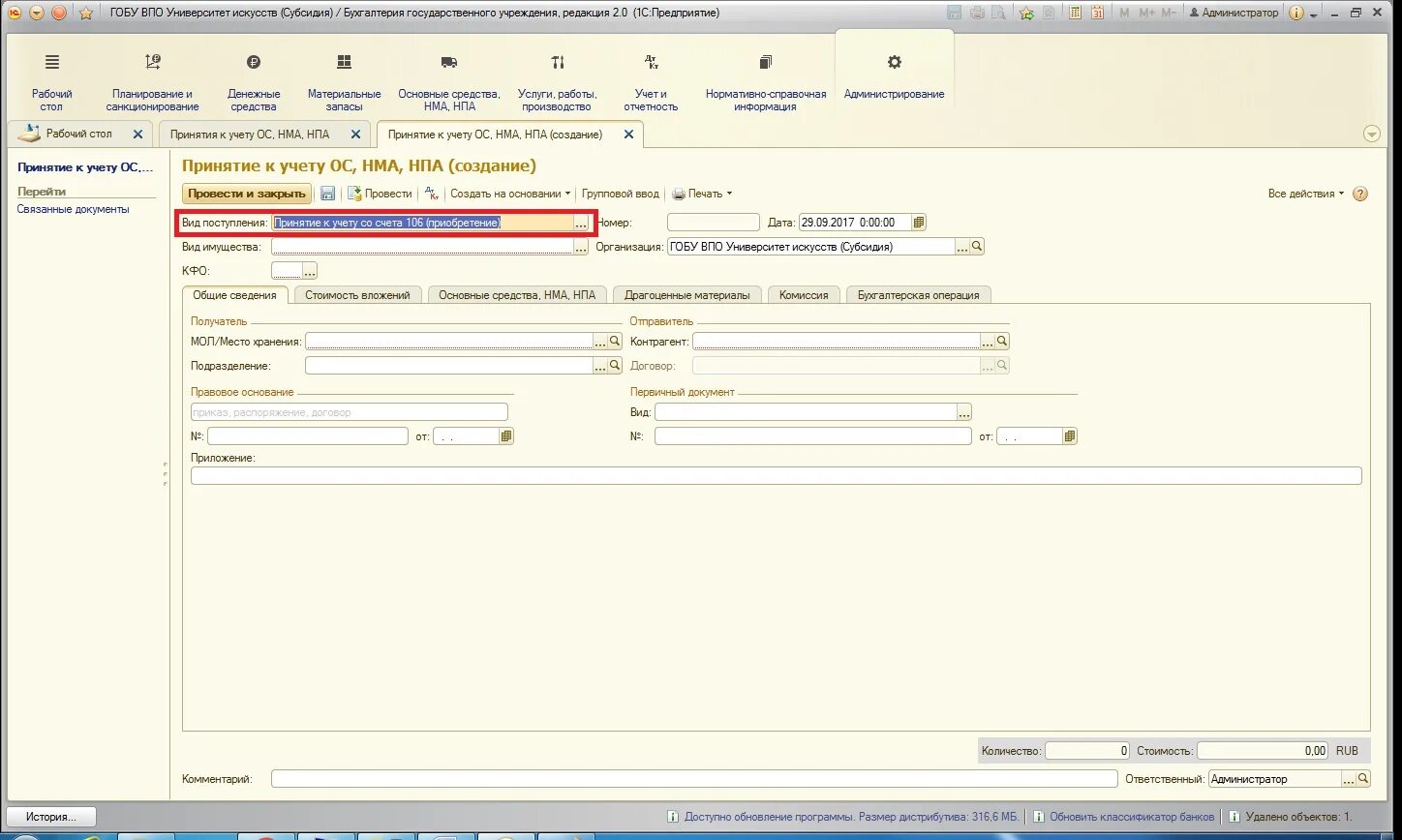Close the Принятие к учету (создание) tab
1402x840 pixels.
(x=629, y=135)
